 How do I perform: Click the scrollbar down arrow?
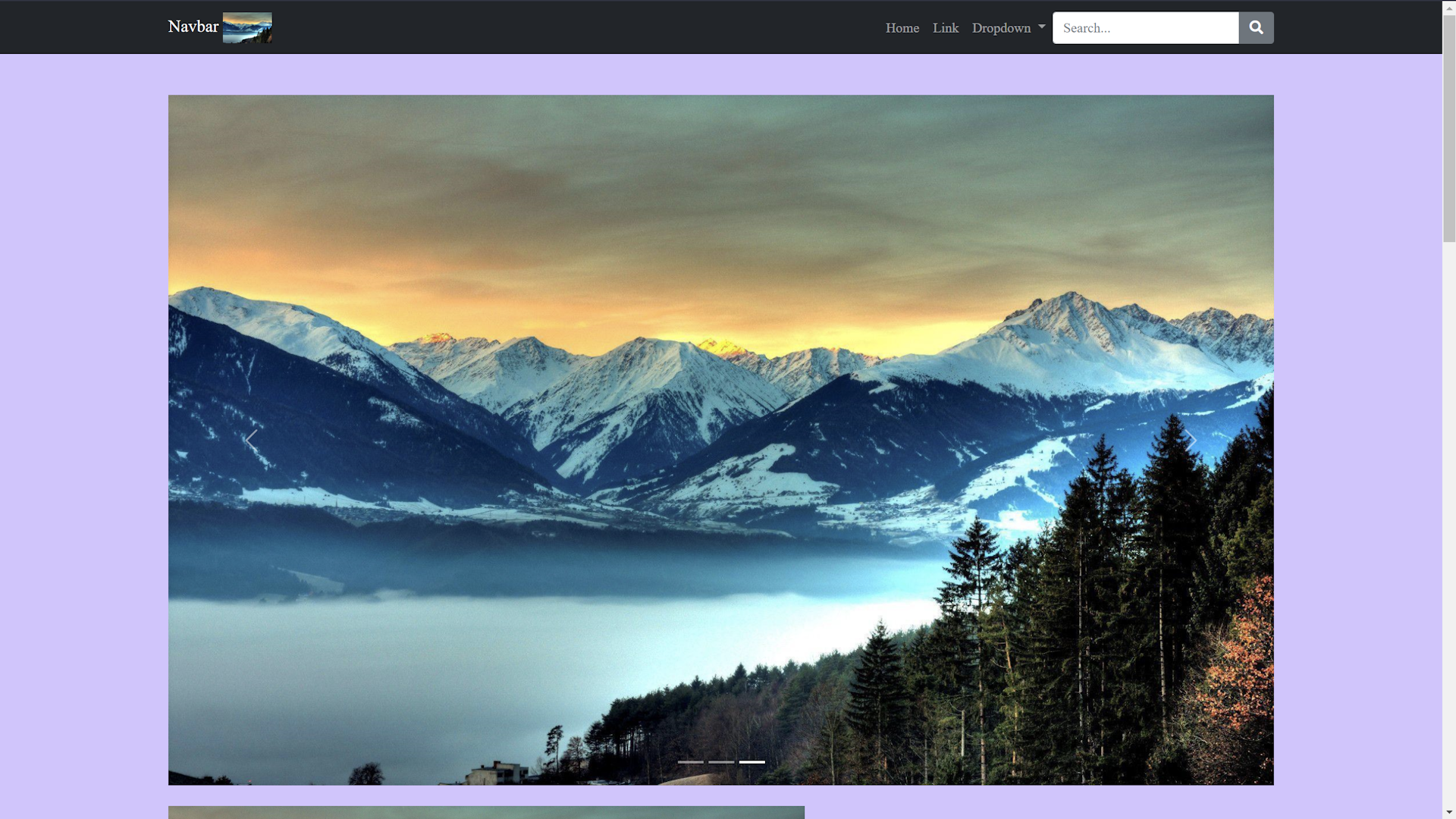(x=1448, y=812)
